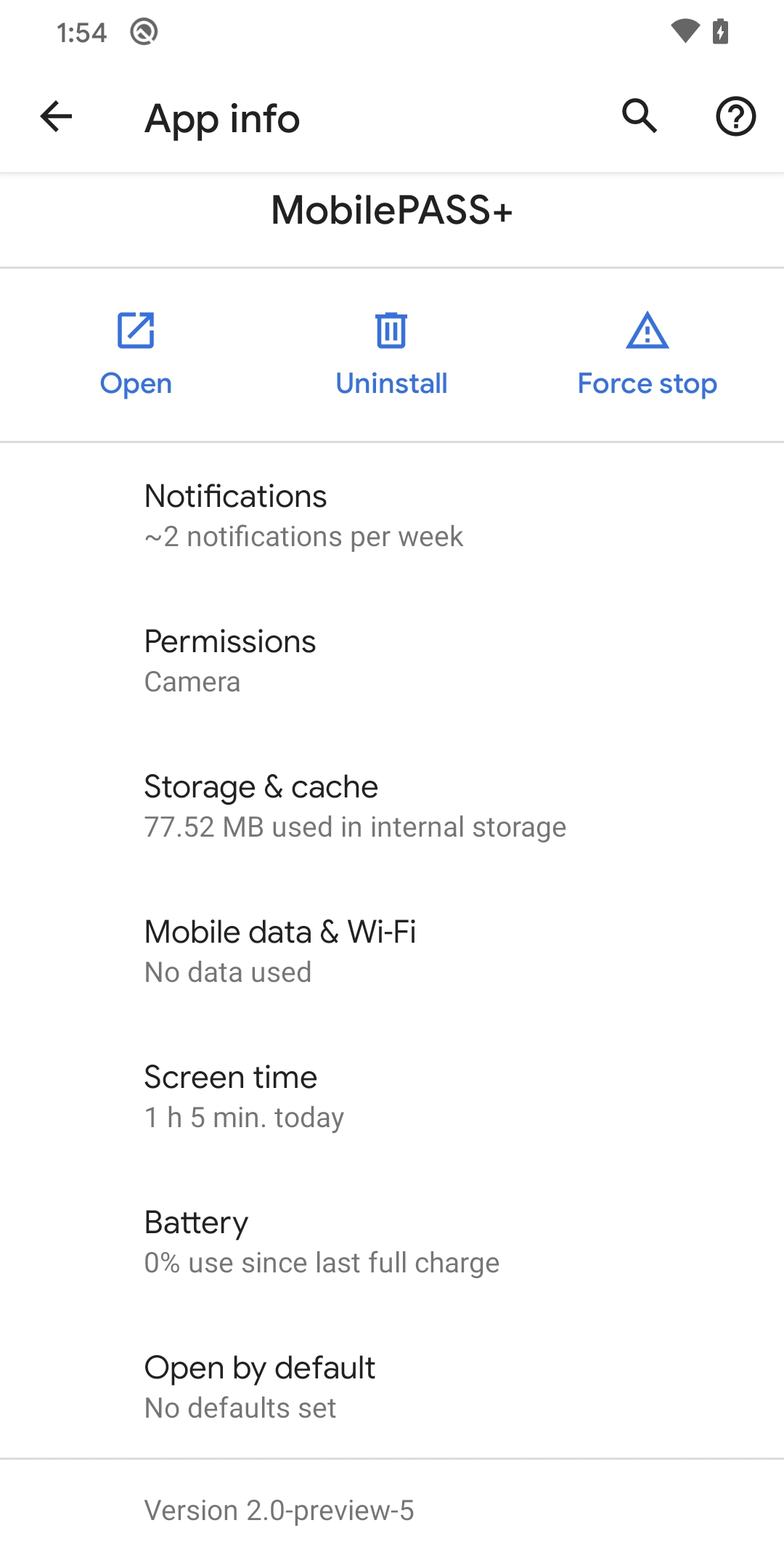The width and height of the screenshot is (784, 1560).
Task: Select the Open by default entry
Action: (392, 1386)
